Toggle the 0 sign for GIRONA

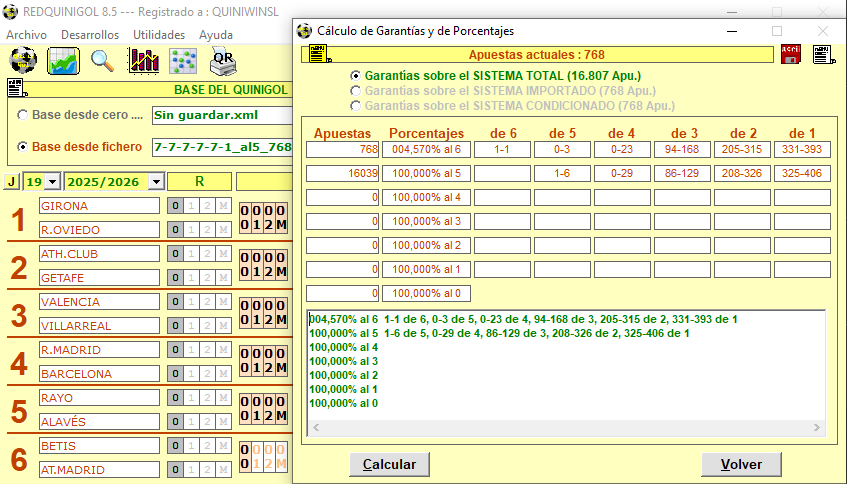pos(174,206)
